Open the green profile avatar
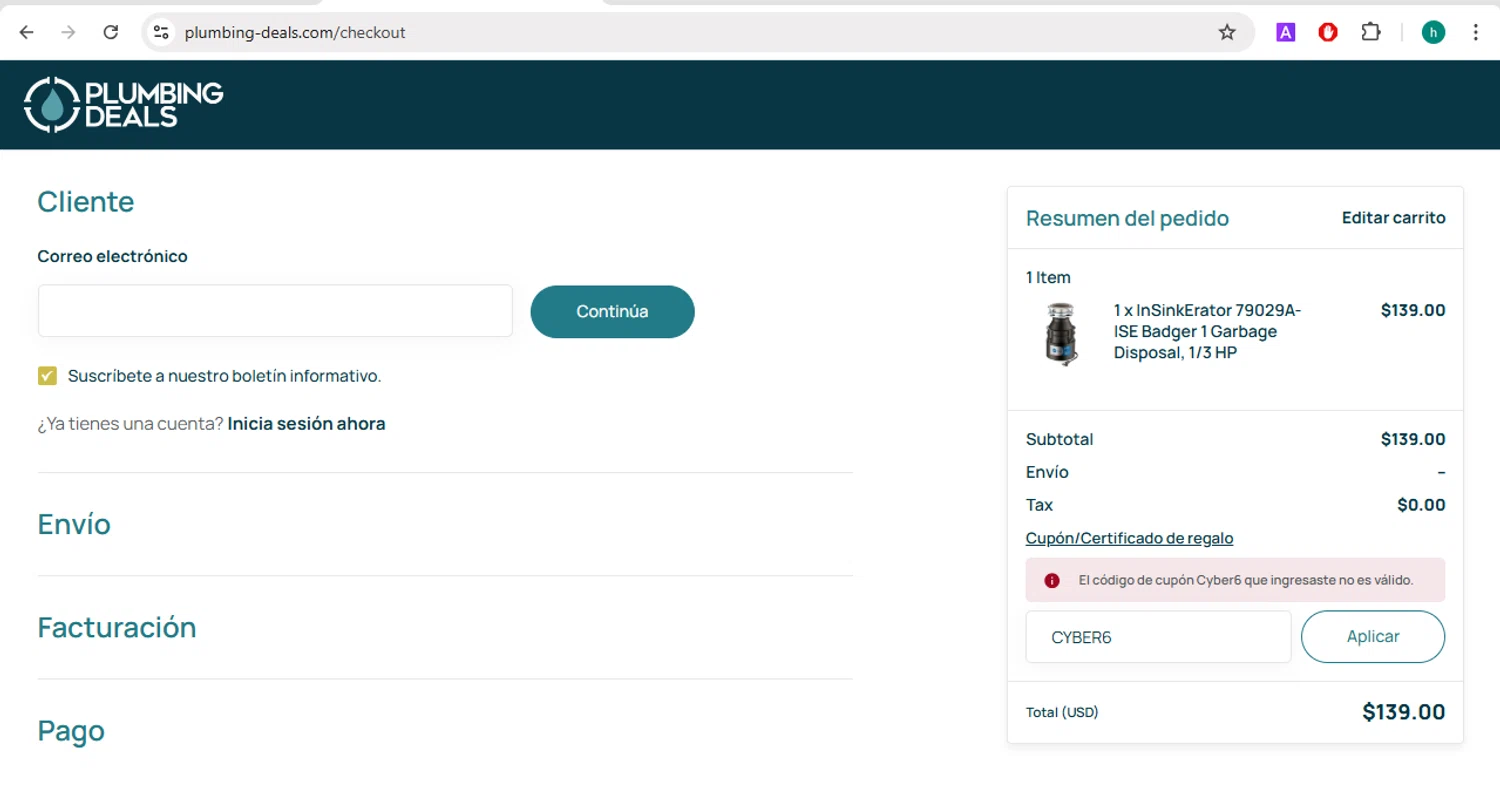Image resolution: width=1500 pixels, height=801 pixels. [x=1433, y=32]
